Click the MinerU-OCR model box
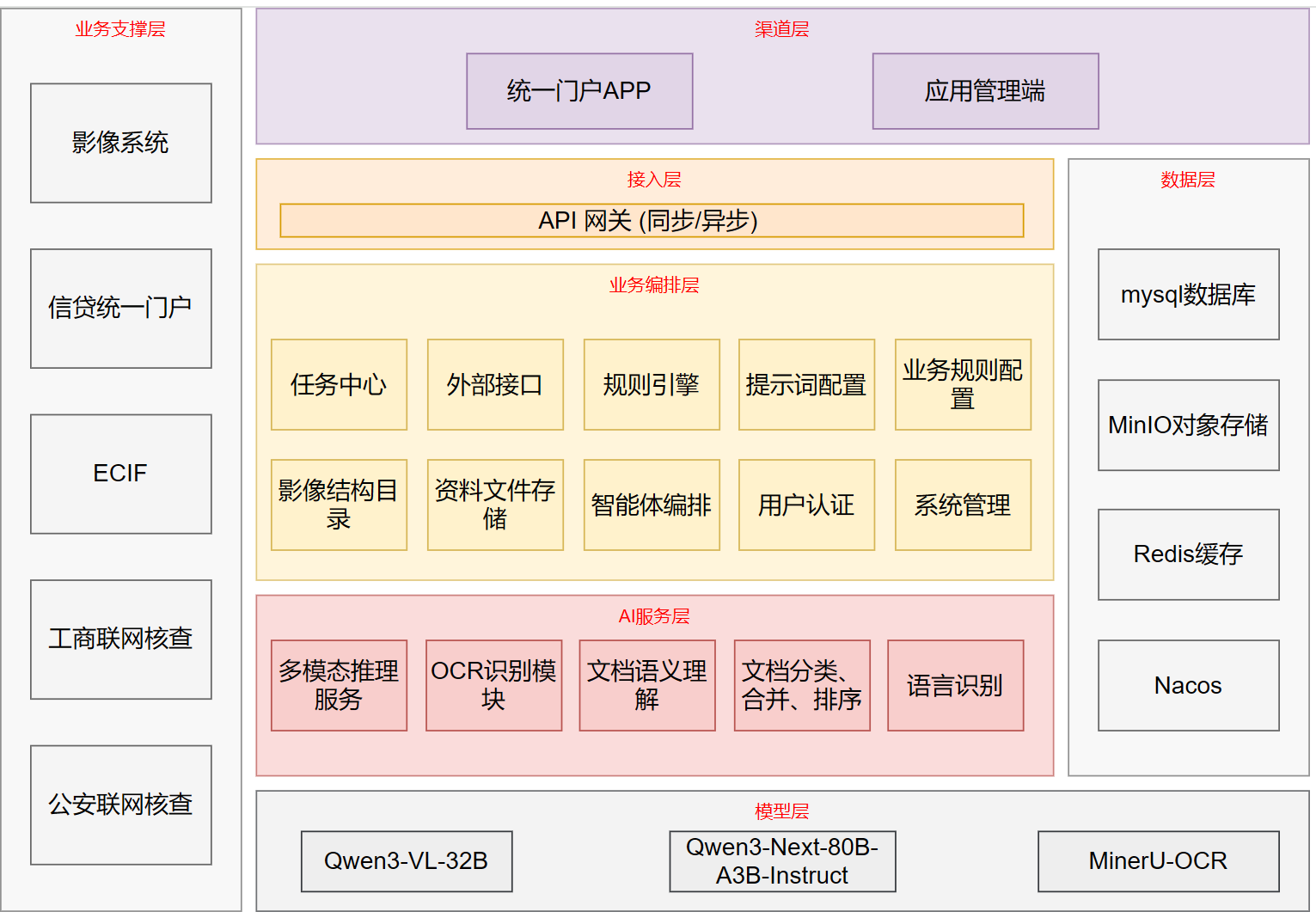The image size is (1316, 924). click(1158, 860)
